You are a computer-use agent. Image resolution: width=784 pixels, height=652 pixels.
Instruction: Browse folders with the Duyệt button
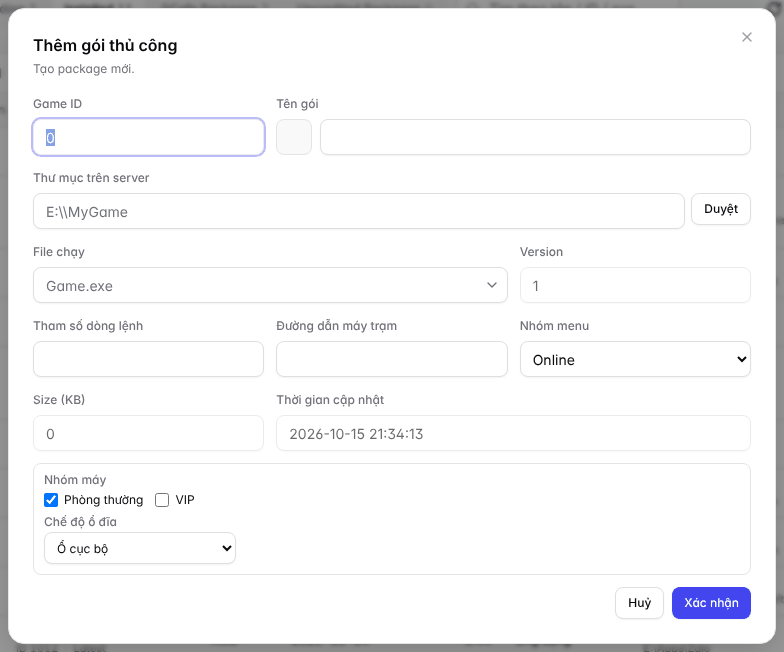pos(720,209)
